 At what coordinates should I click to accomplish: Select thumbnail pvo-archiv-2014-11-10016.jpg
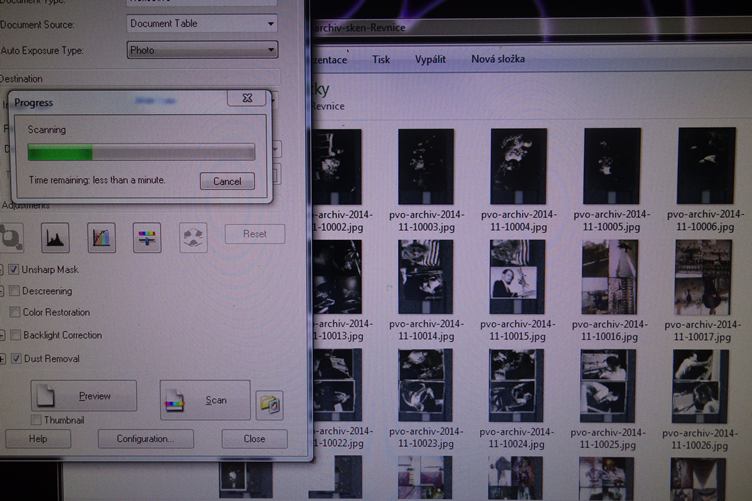tap(610, 277)
